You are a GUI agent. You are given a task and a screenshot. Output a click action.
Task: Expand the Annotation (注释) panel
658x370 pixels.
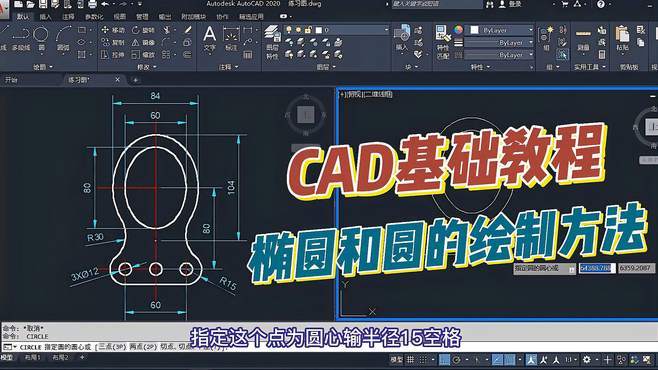[x=228, y=67]
